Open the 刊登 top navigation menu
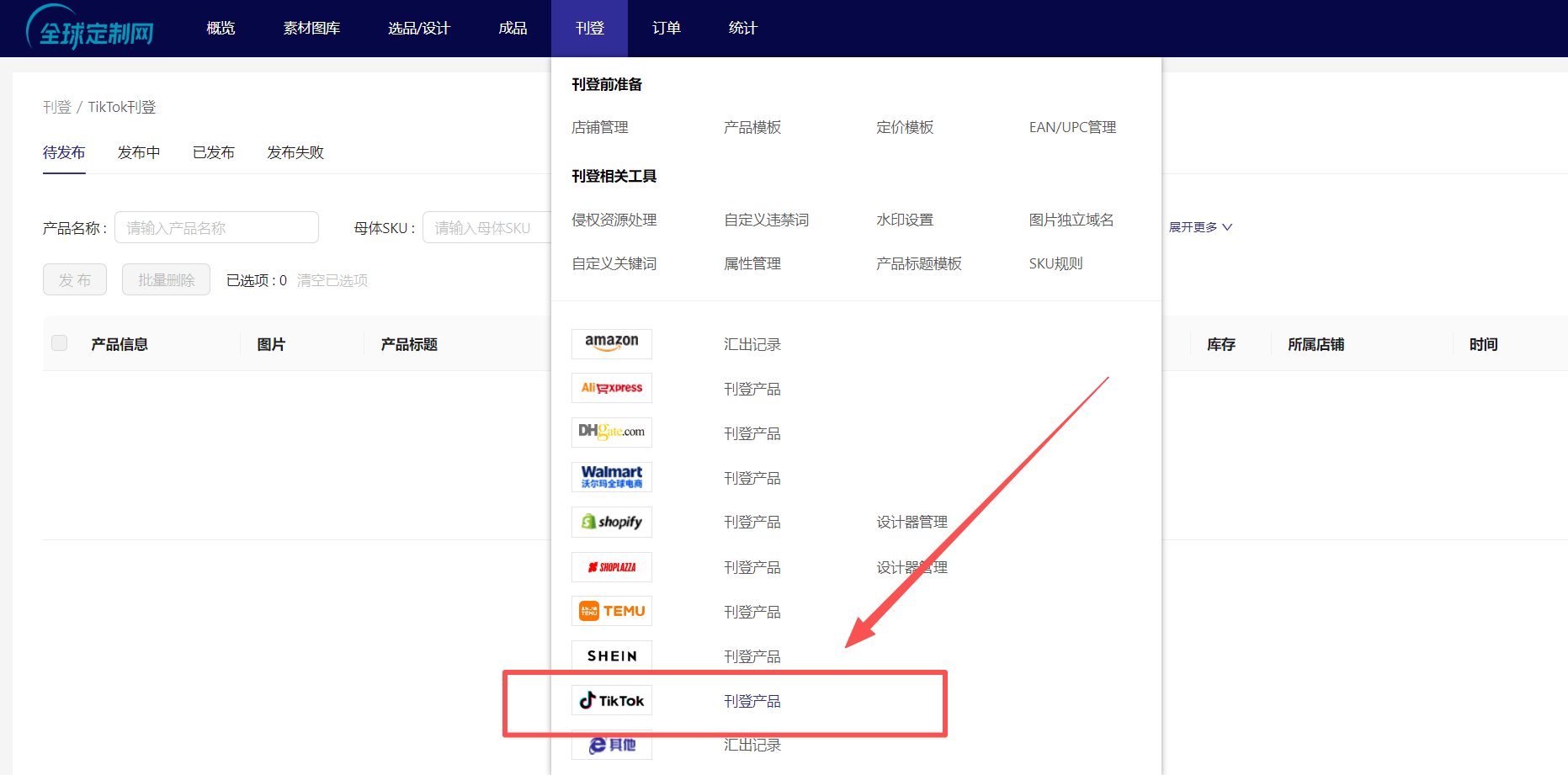Viewport: 1568px width, 775px height. 589,29
